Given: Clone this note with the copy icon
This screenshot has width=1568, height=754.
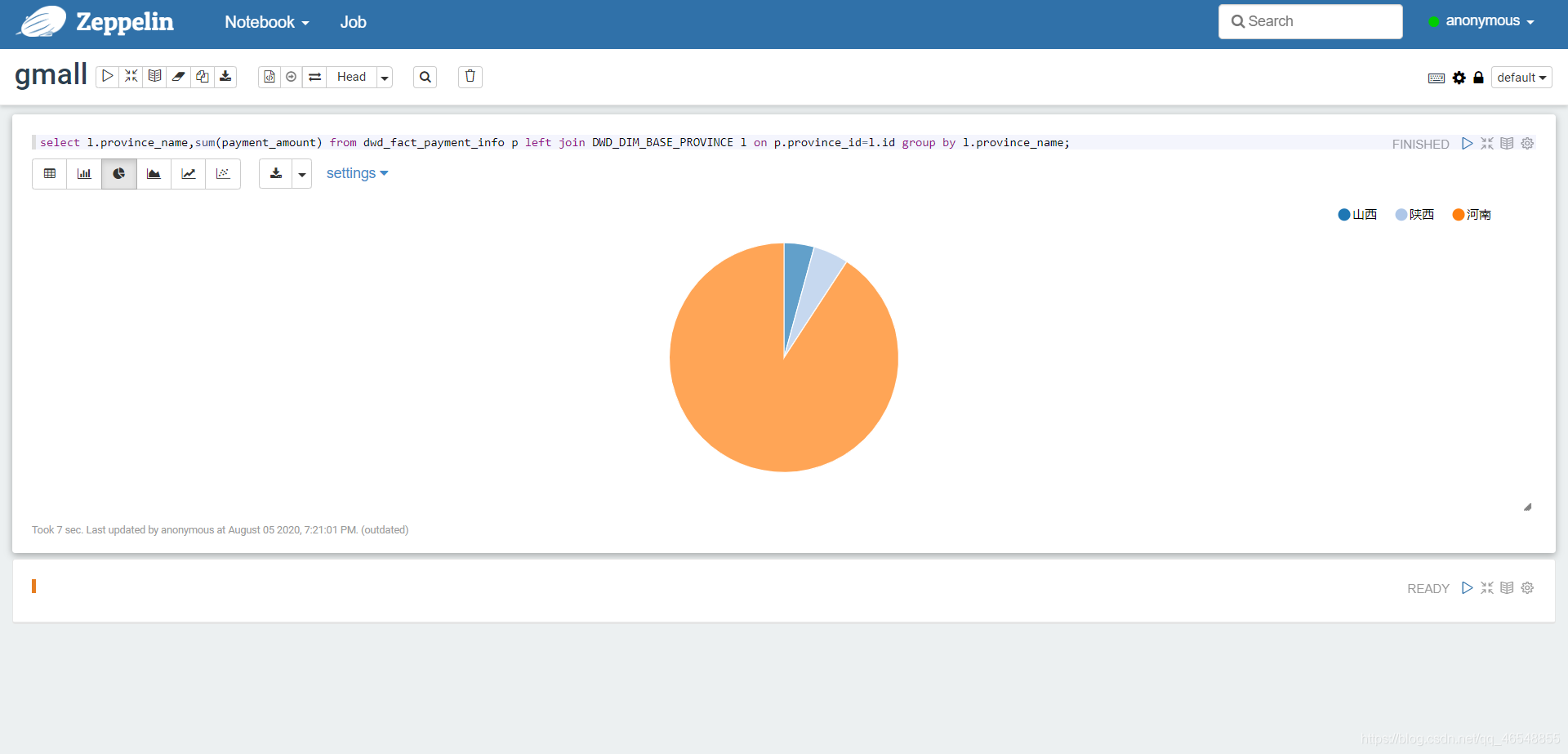Looking at the screenshot, I should pyautogui.click(x=203, y=77).
